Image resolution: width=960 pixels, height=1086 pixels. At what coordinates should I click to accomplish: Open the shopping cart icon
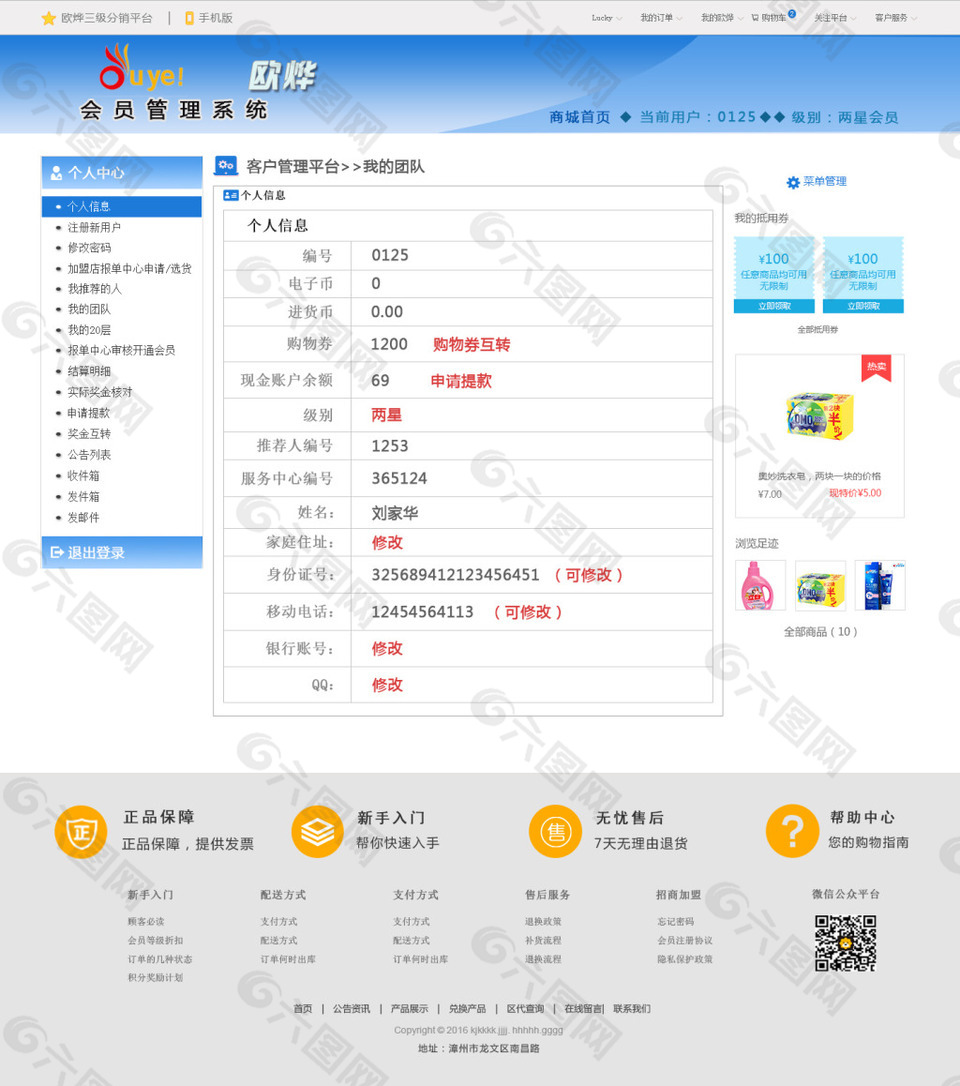point(755,18)
